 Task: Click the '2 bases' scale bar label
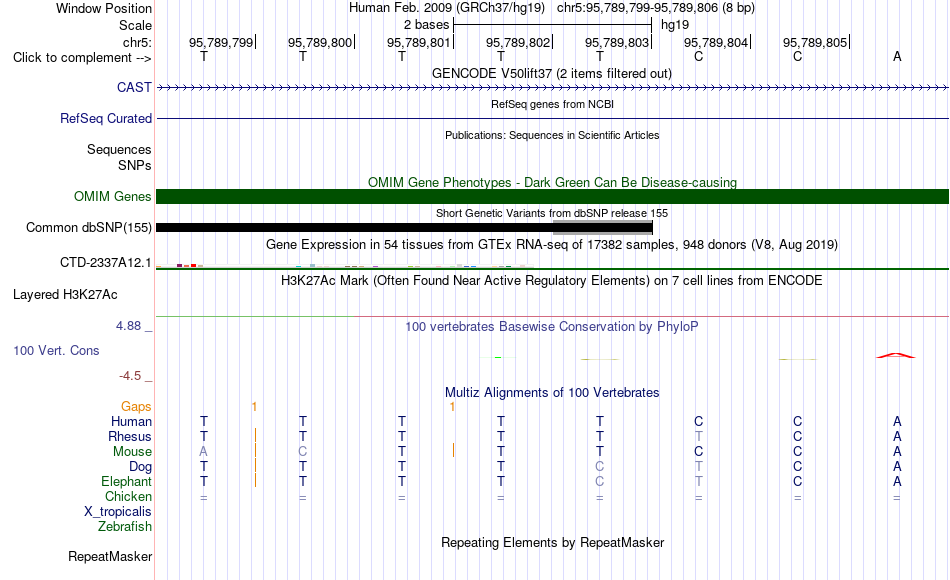[x=427, y=25]
